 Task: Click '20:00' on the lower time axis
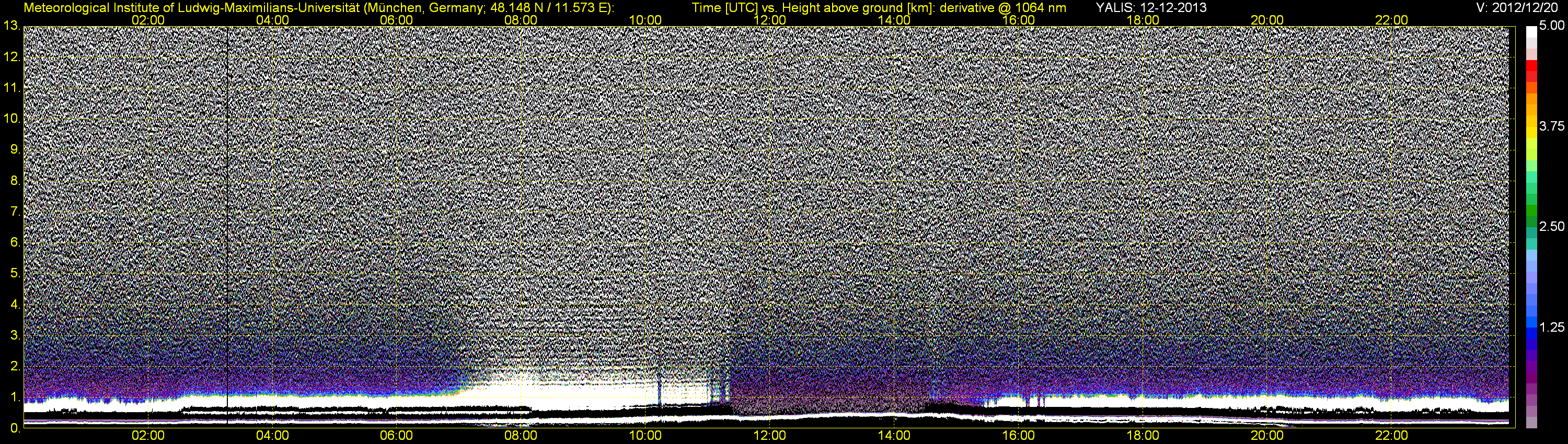coord(1267,436)
